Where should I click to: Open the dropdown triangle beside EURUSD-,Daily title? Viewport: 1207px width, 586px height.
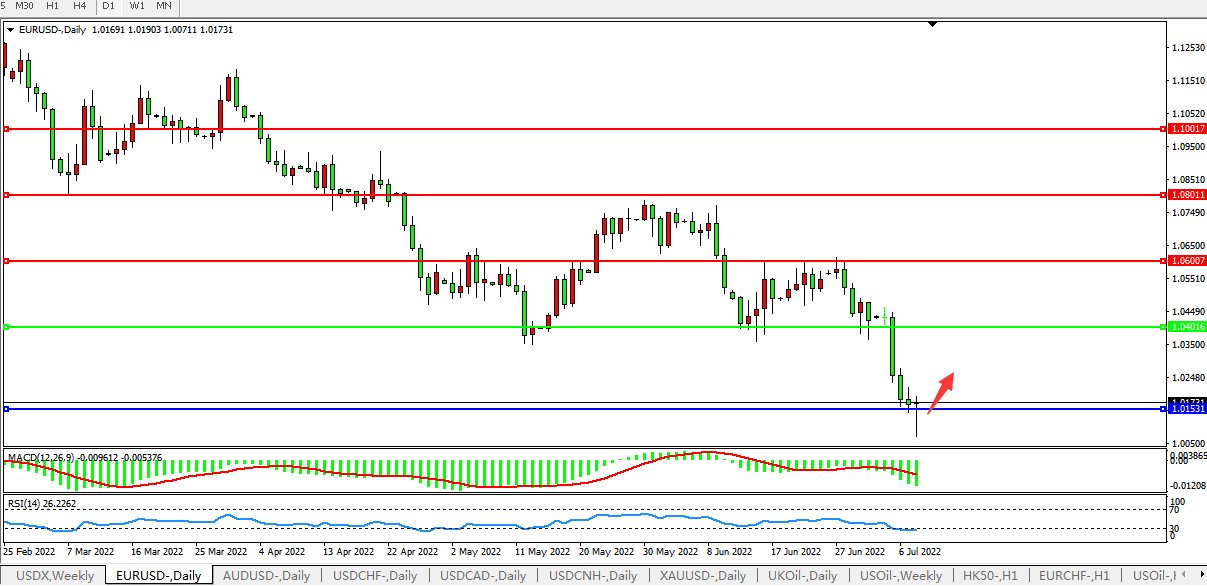coord(10,30)
